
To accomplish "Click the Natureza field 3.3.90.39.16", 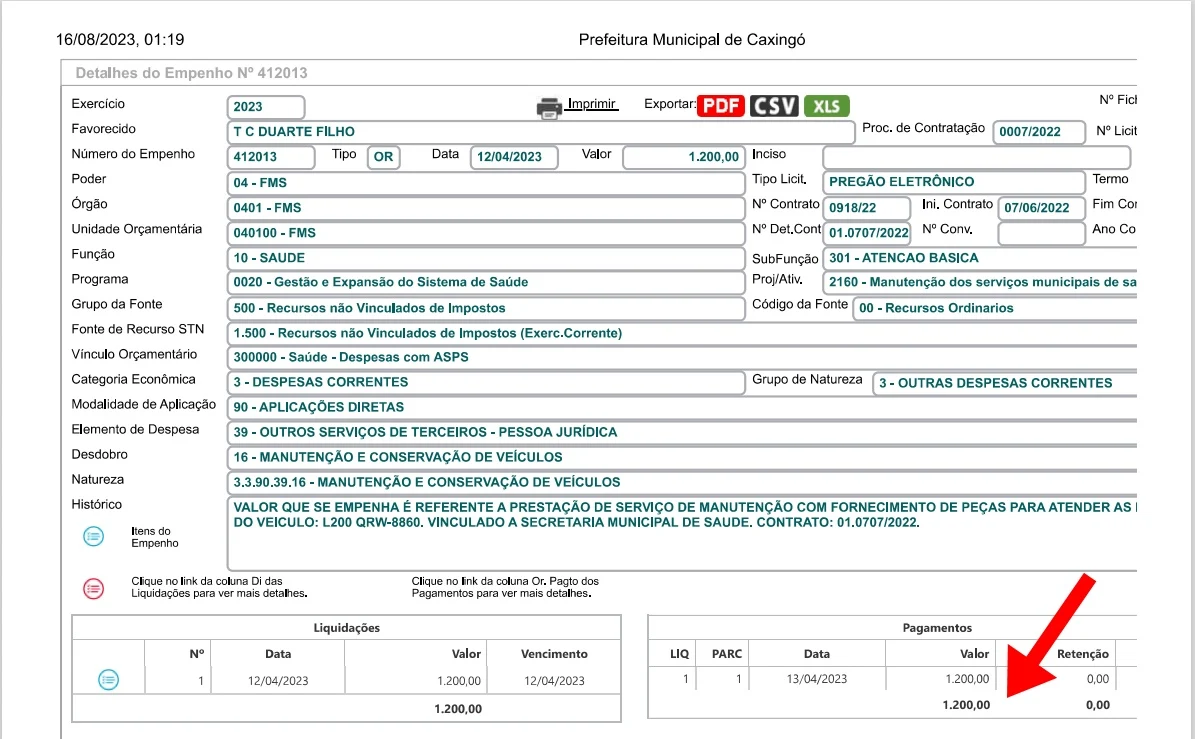I will [682, 483].
